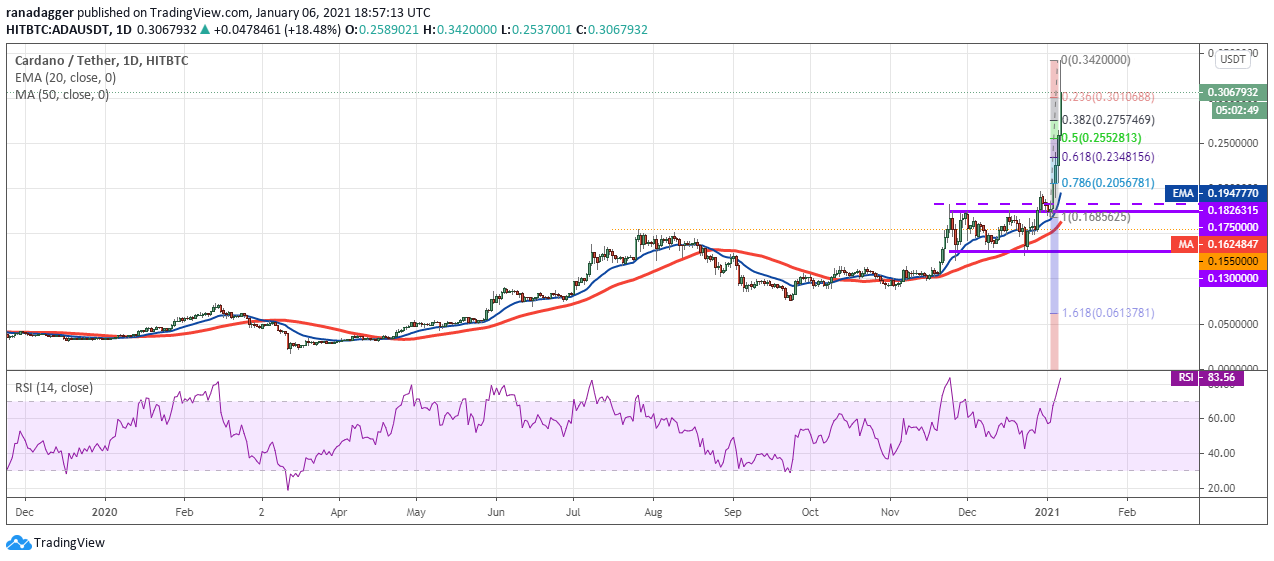Click the Aug label on time axis

click(652, 509)
